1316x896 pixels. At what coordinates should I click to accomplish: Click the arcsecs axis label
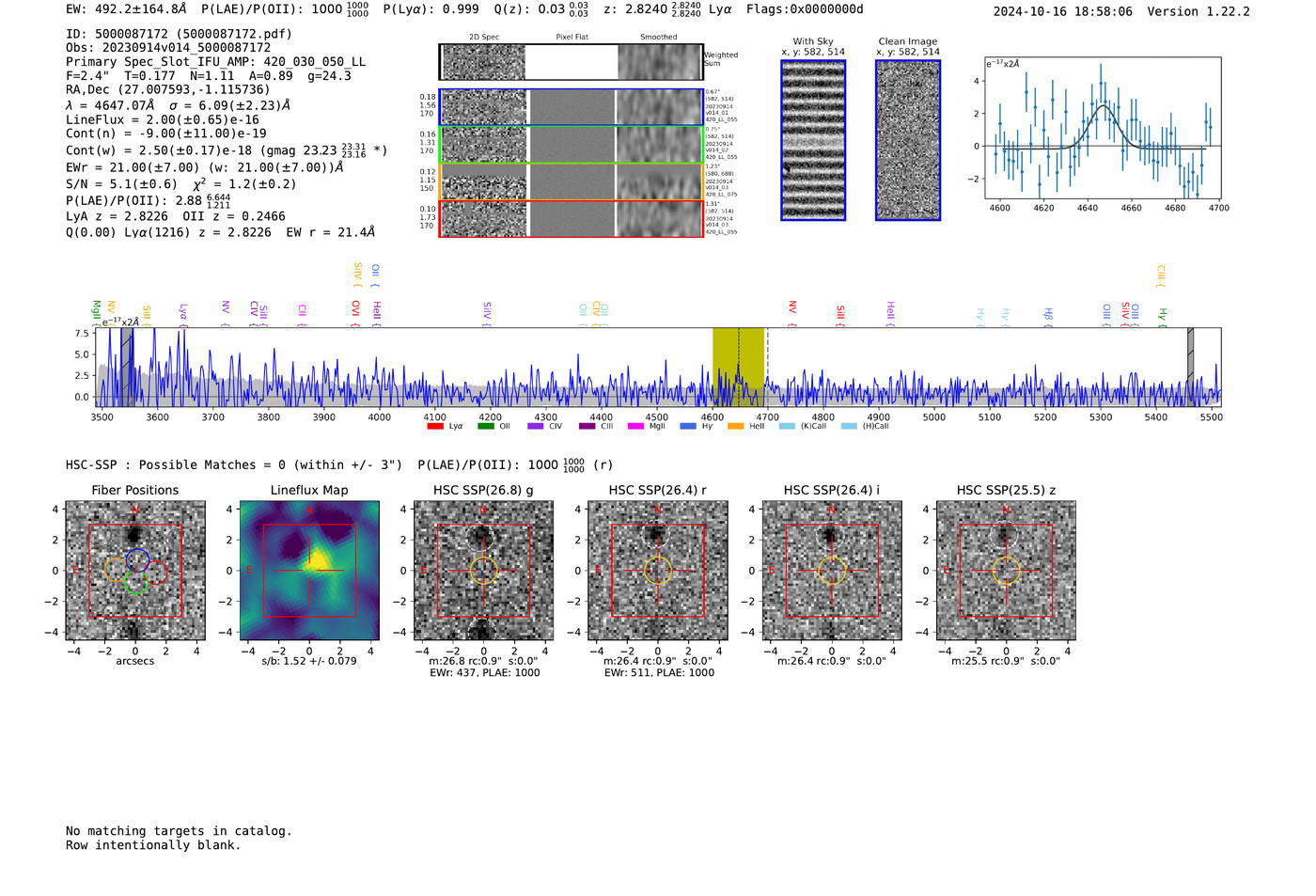(135, 661)
